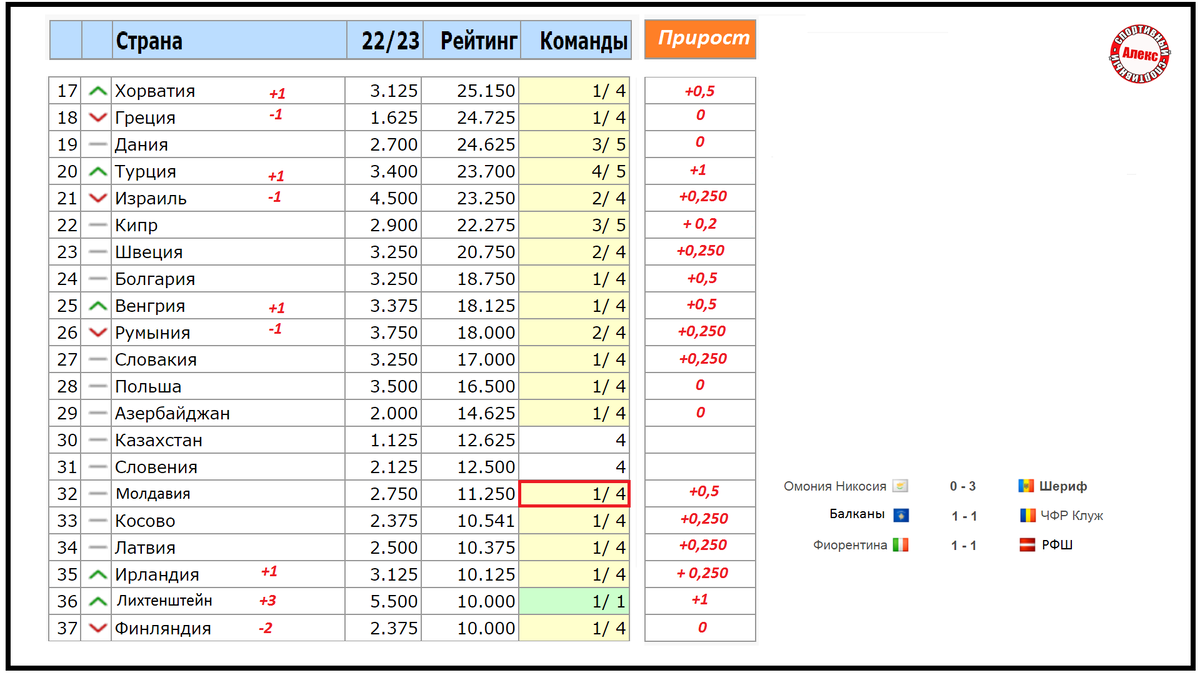Select the red-bordered 1/ 4 cell for Молдавия

point(574,493)
